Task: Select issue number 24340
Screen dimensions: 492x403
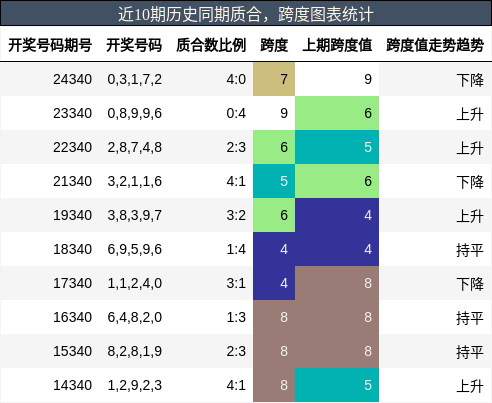Action: pyautogui.click(x=73, y=79)
